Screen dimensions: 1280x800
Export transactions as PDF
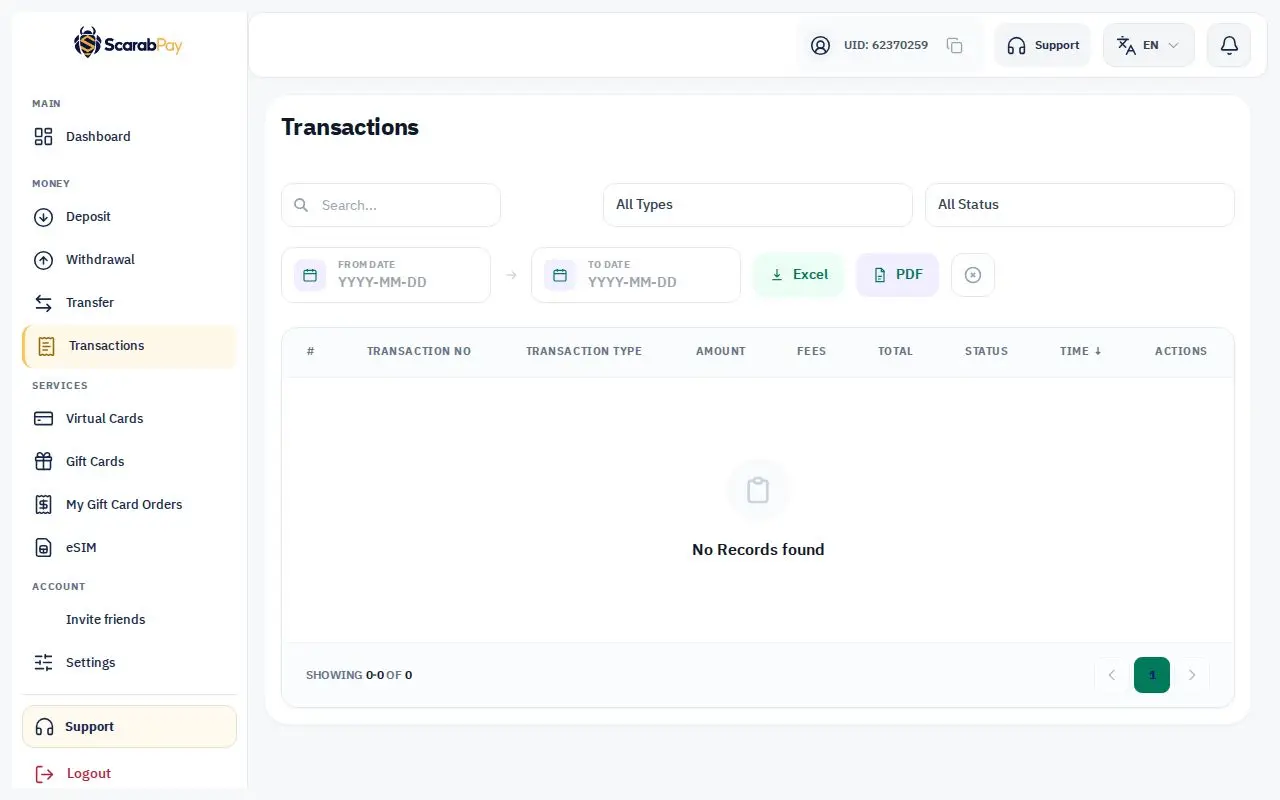[898, 275]
